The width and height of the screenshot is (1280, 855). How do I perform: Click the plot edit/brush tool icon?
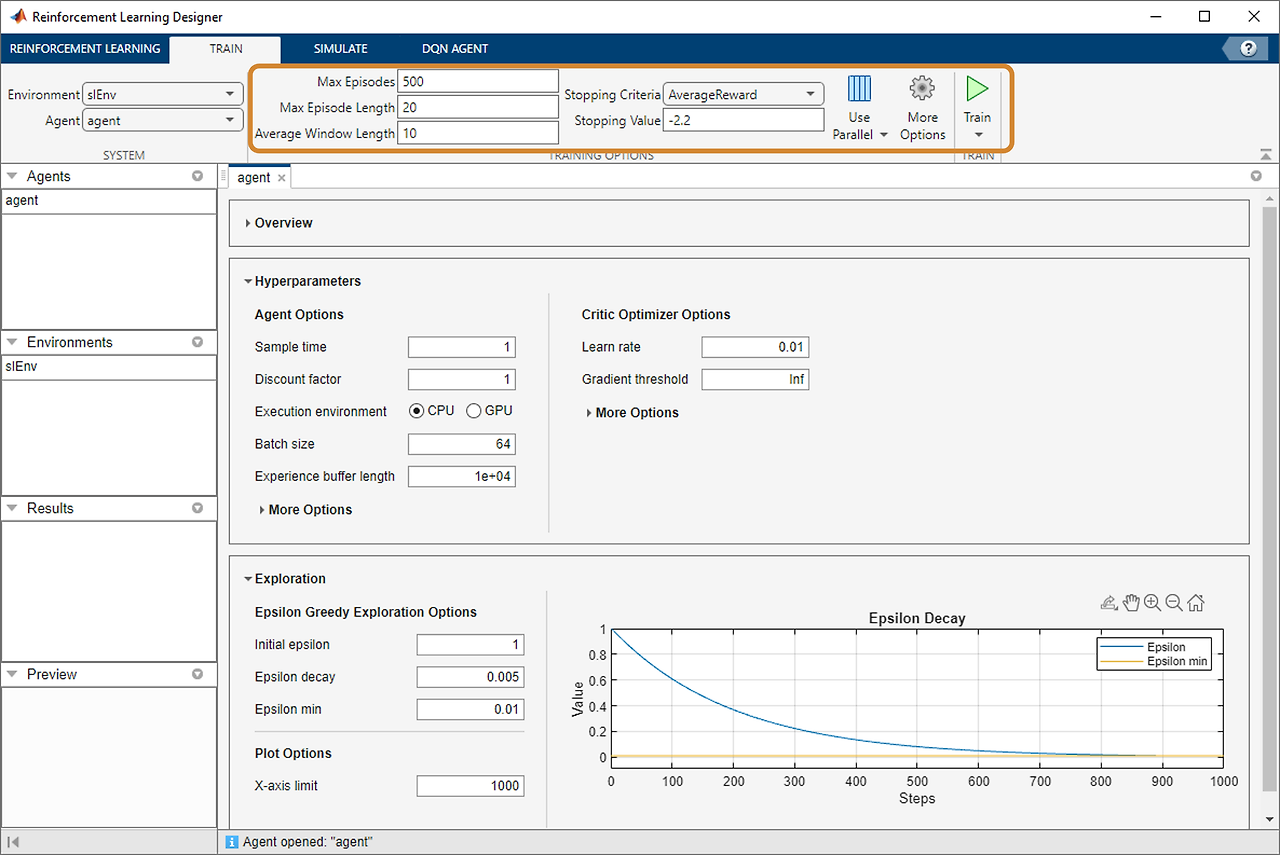tap(1108, 602)
